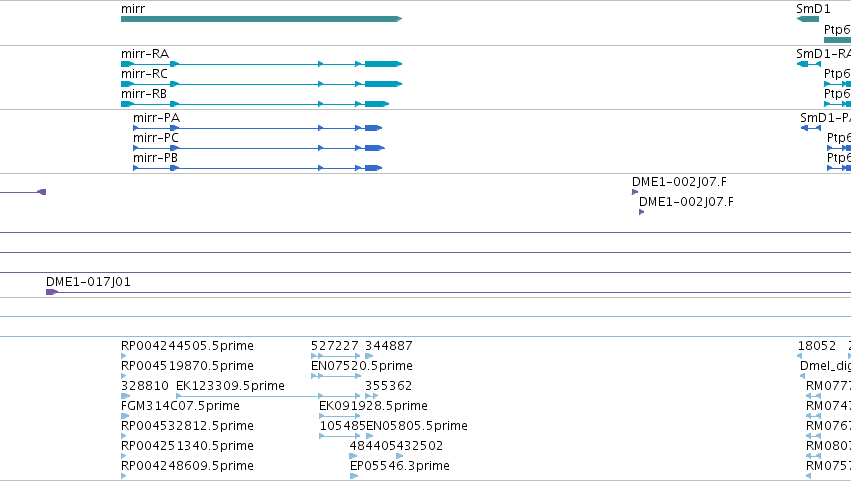
Task: Select the RP004519870.5prime label
Action: pyautogui.click(x=187, y=366)
